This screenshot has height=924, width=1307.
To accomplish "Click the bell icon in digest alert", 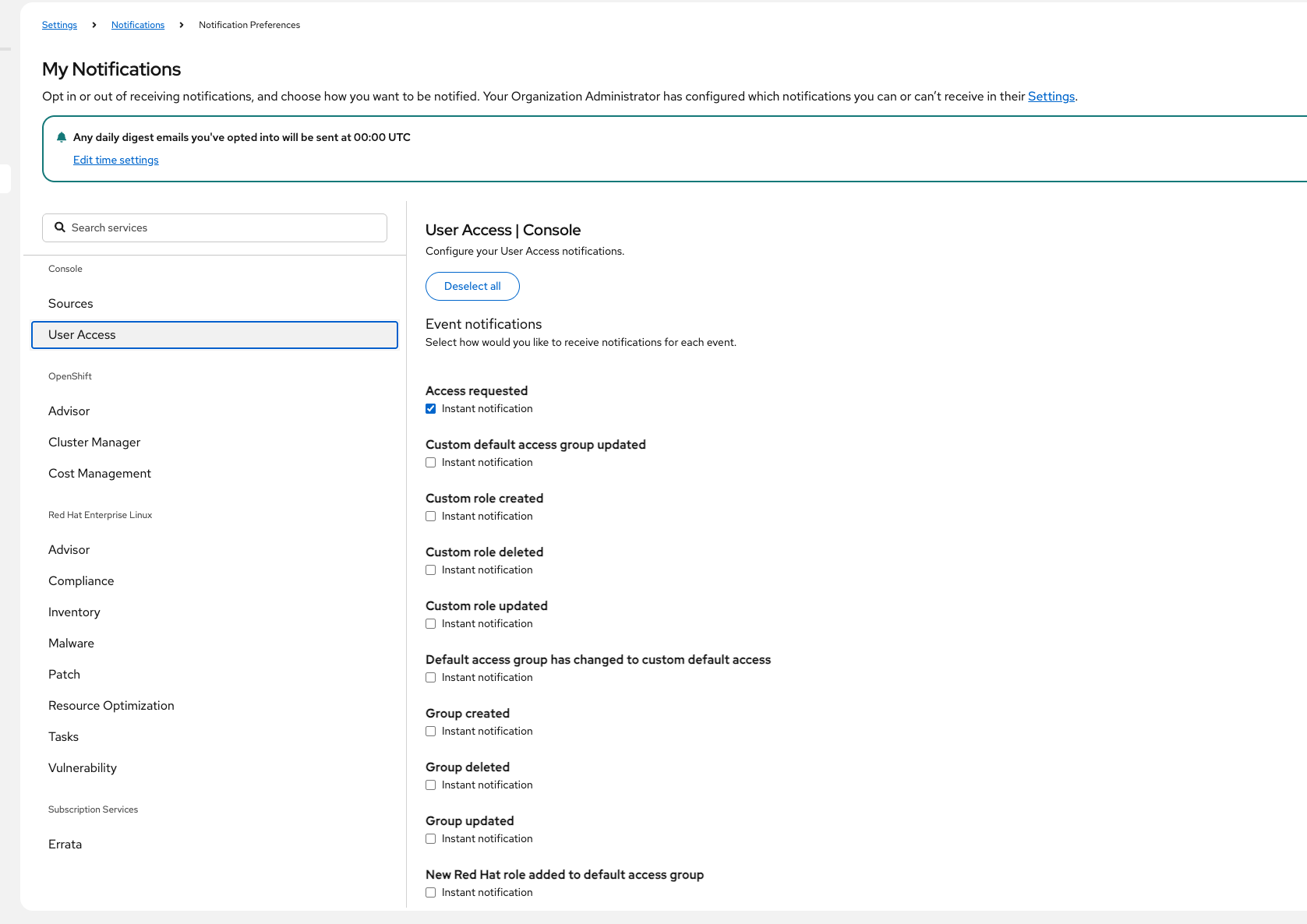I will [x=62, y=138].
